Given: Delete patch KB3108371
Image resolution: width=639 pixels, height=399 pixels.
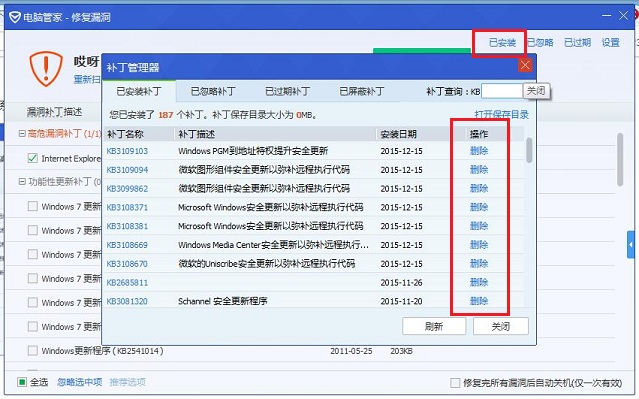Looking at the screenshot, I should (x=479, y=207).
